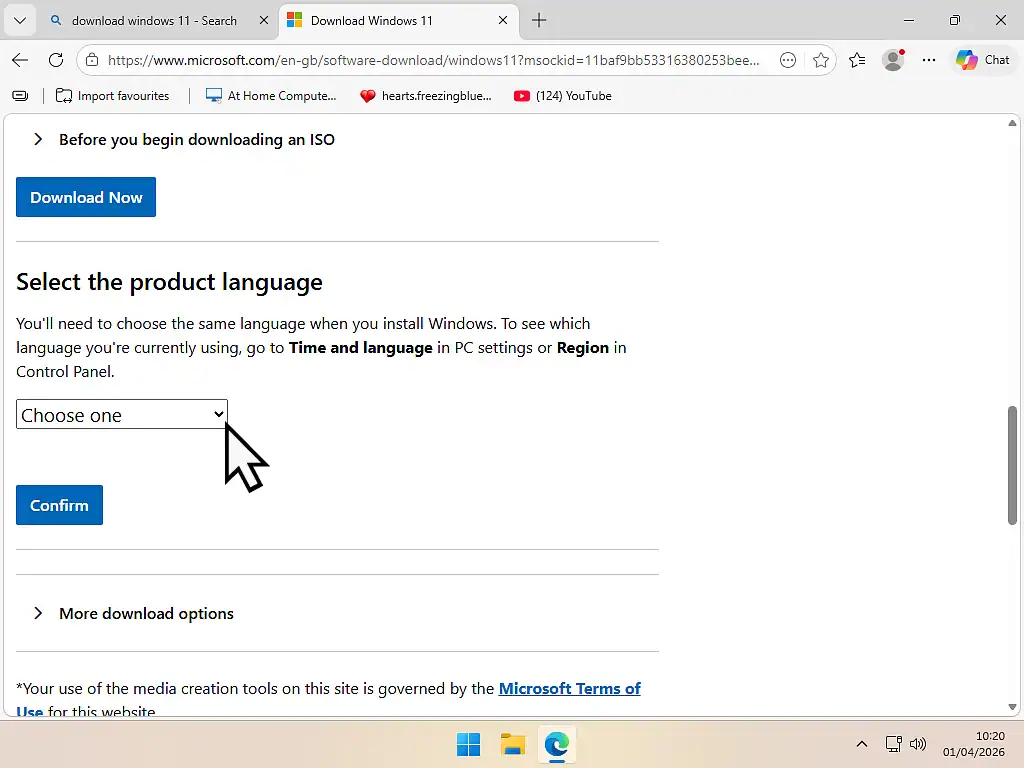The height and width of the screenshot is (768, 1024).
Task: Show hidden icons in the system tray
Action: pos(861,744)
